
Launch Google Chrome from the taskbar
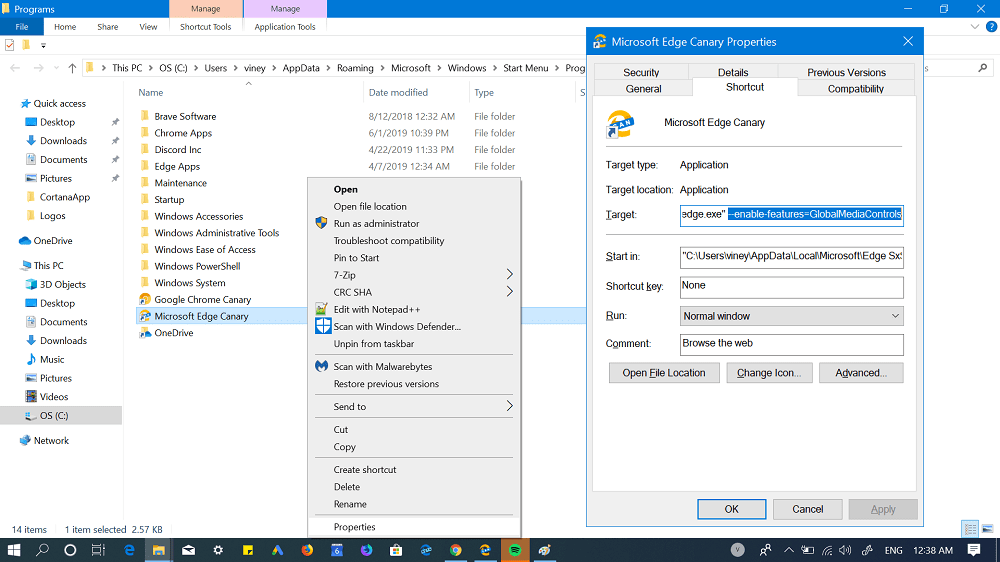[455, 550]
